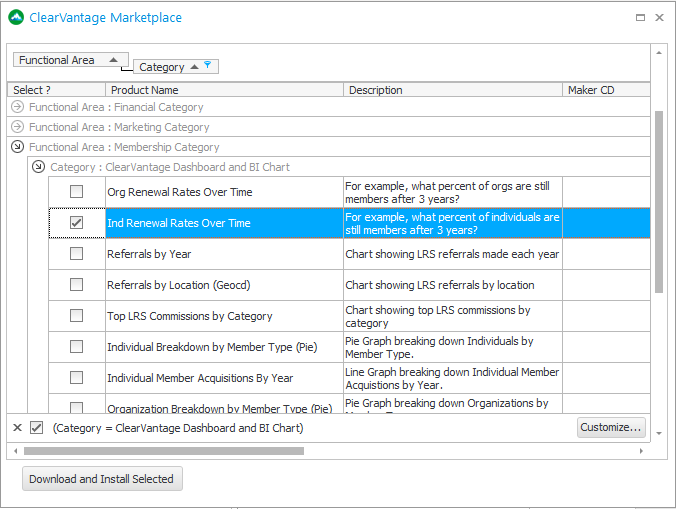Disable the Category filter checkbox
The width and height of the screenshot is (676, 509).
click(37, 428)
